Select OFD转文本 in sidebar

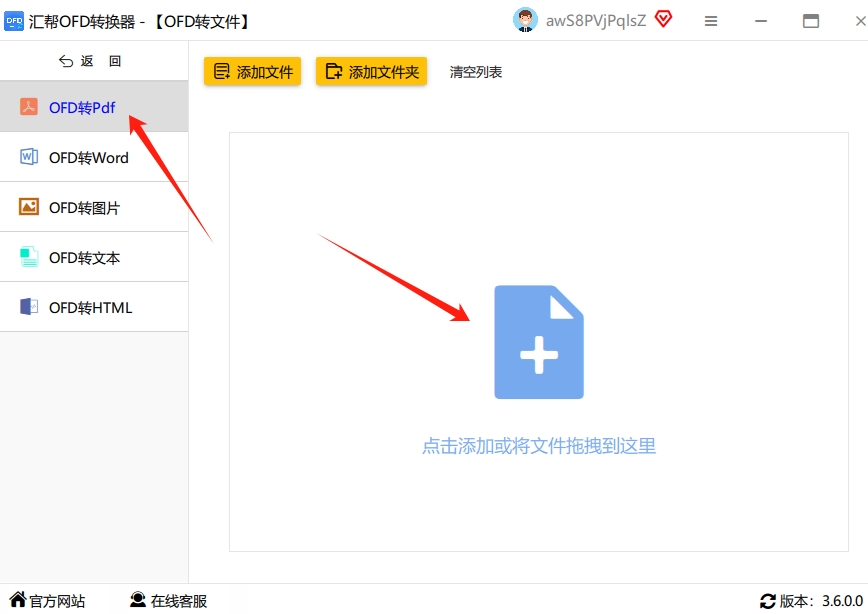(94, 257)
